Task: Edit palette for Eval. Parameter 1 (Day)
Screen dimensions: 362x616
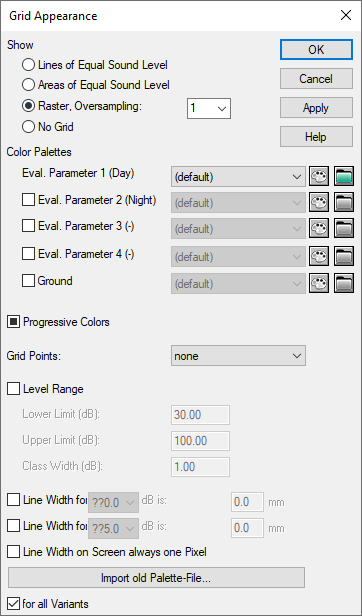Action: pos(319,176)
